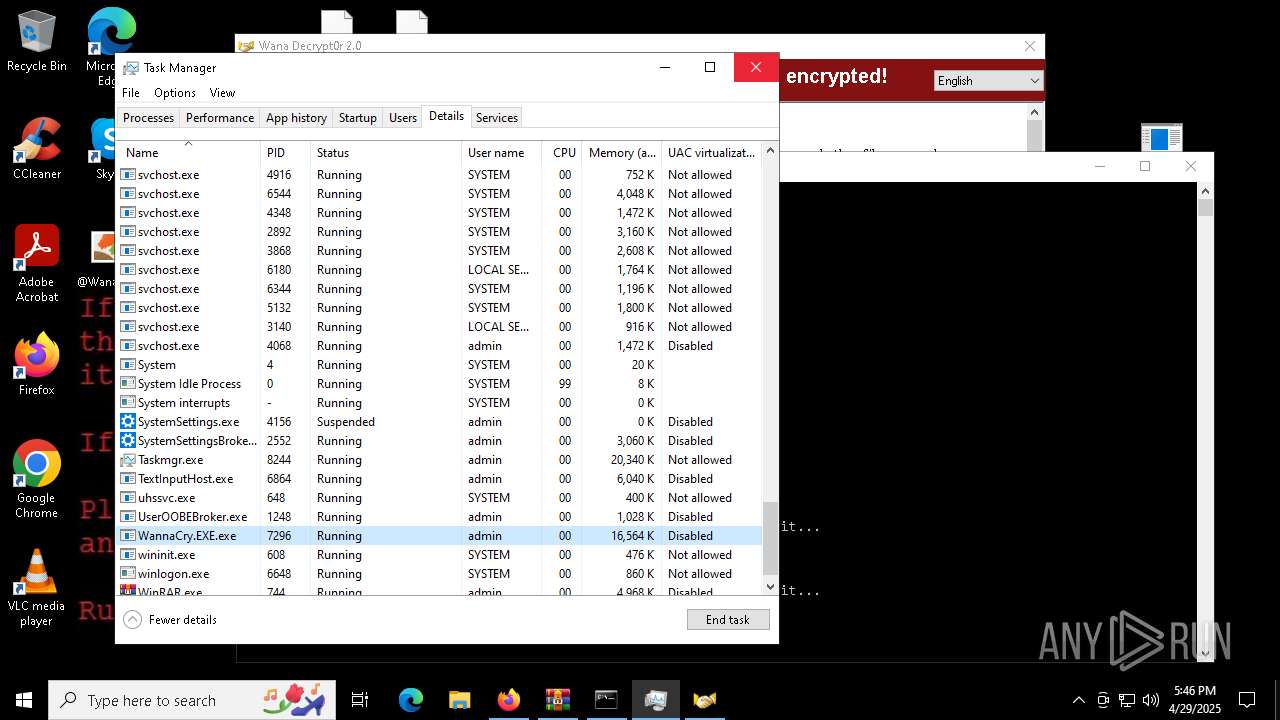This screenshot has width=1280, height=720.
Task: Sort by the Memory column header
Action: 621,153
